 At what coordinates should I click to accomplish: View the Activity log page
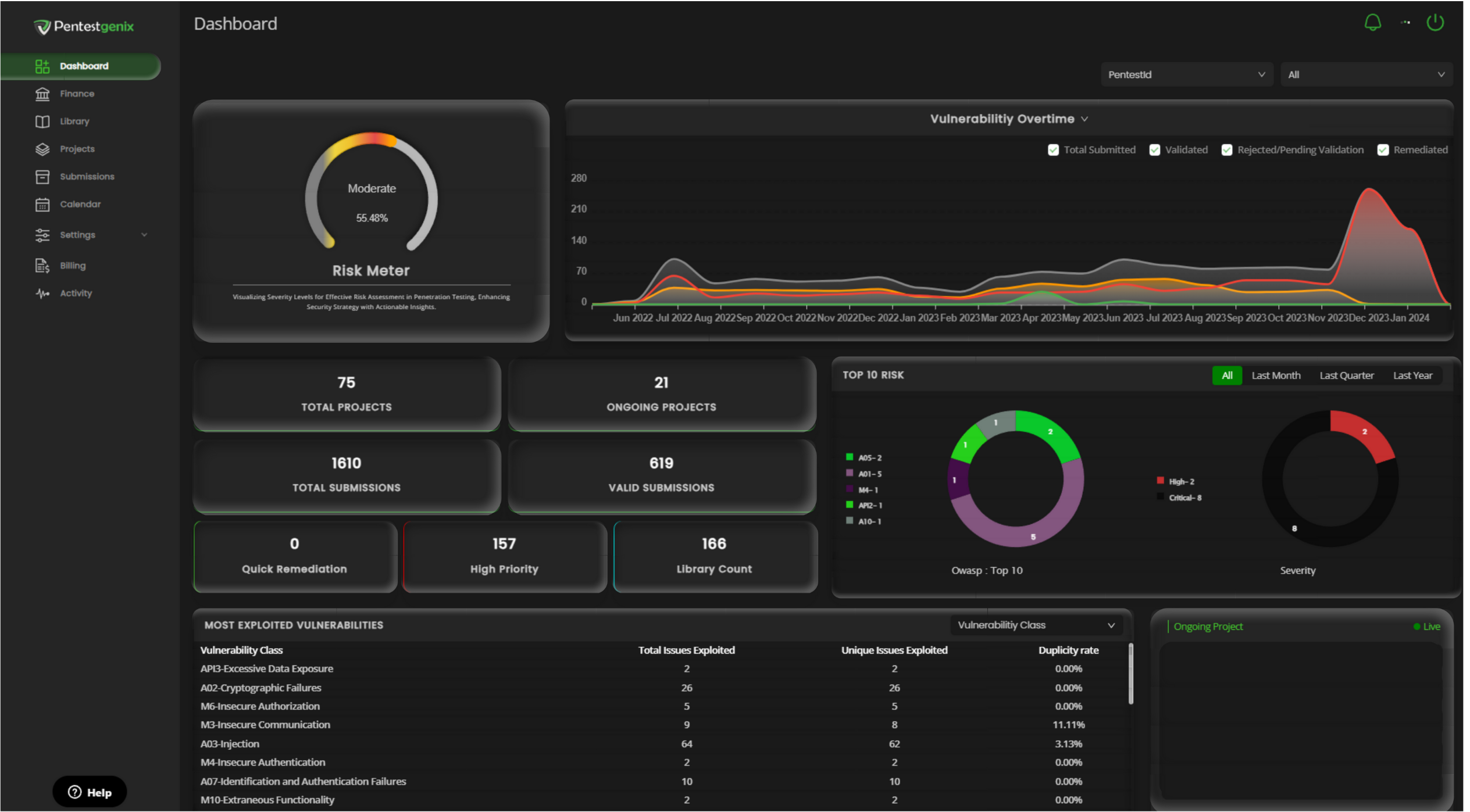tap(76, 294)
